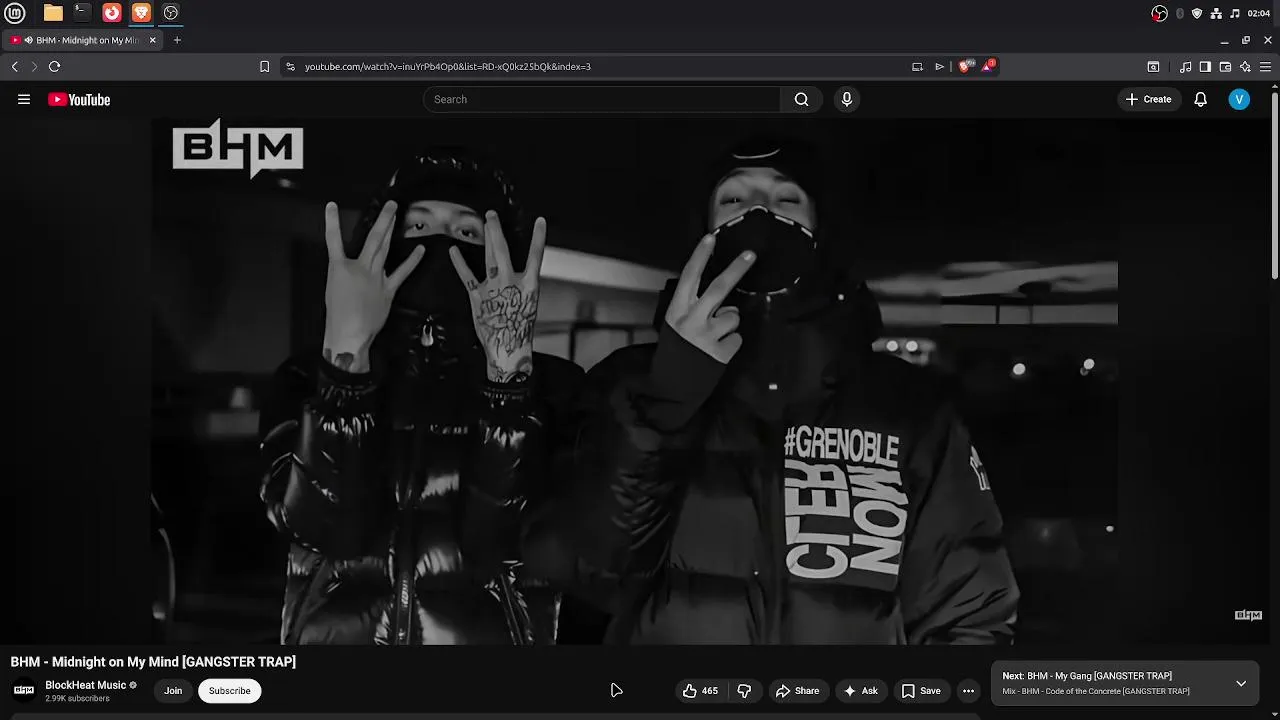1280x720 pixels.
Task: Click the BHM watermark in the video corner
Action: pos(1248,615)
